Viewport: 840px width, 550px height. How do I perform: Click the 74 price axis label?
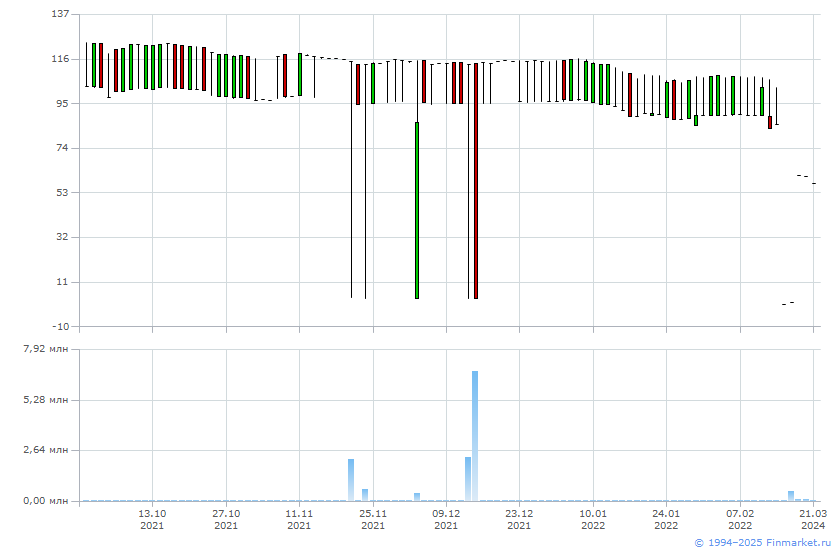tap(63, 148)
